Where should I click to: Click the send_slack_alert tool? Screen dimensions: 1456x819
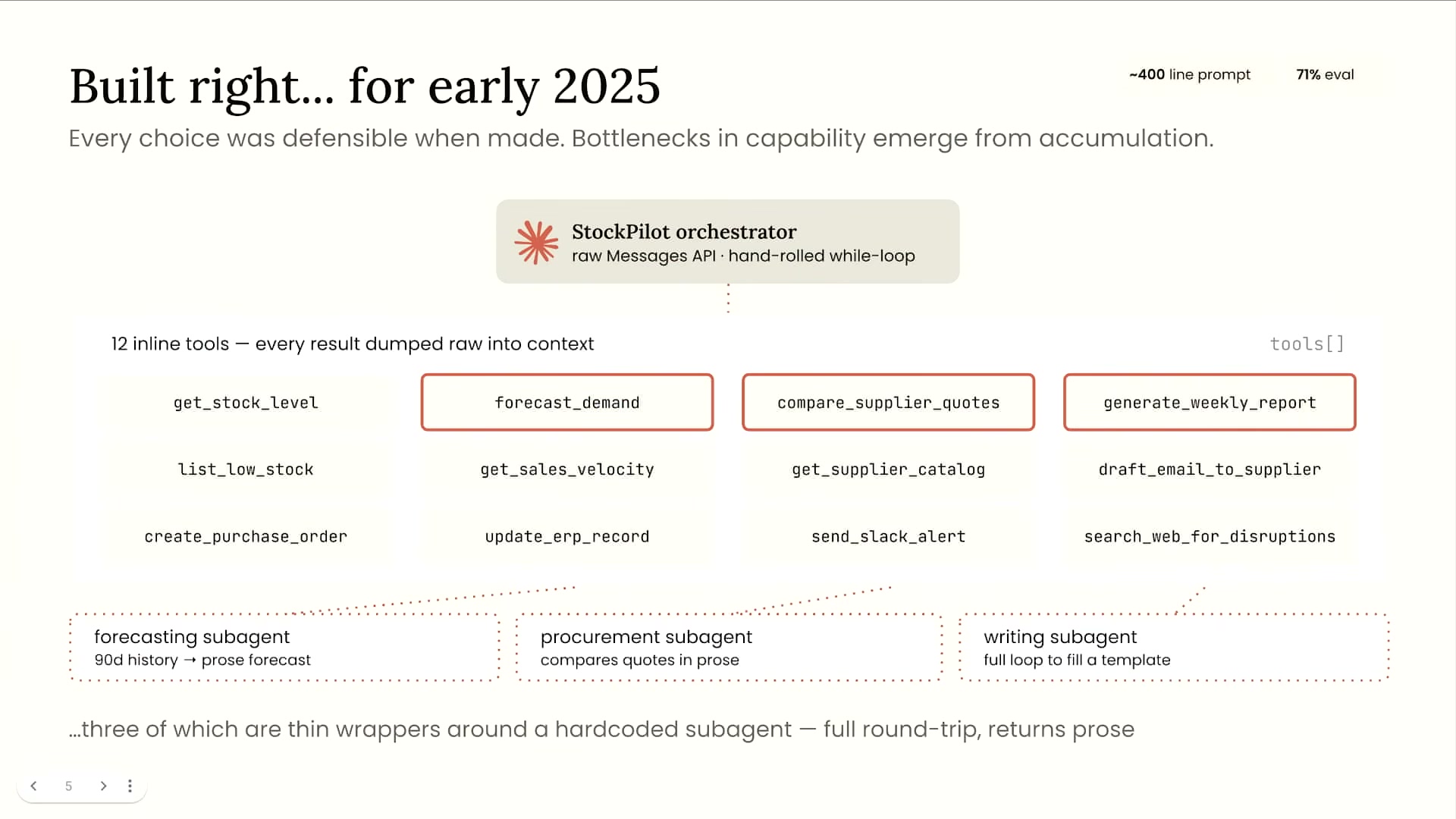click(888, 537)
